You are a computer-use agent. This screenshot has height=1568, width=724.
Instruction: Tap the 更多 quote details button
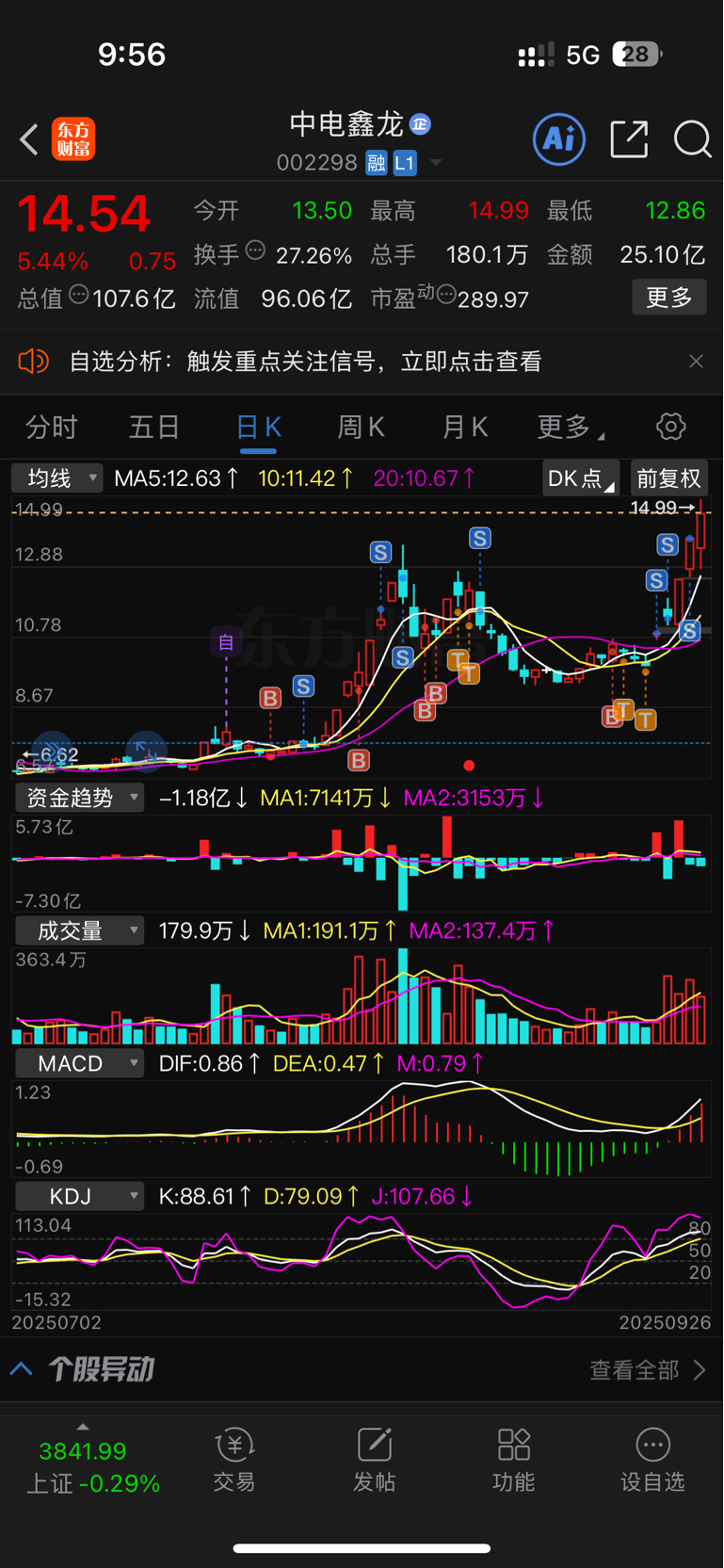point(669,298)
